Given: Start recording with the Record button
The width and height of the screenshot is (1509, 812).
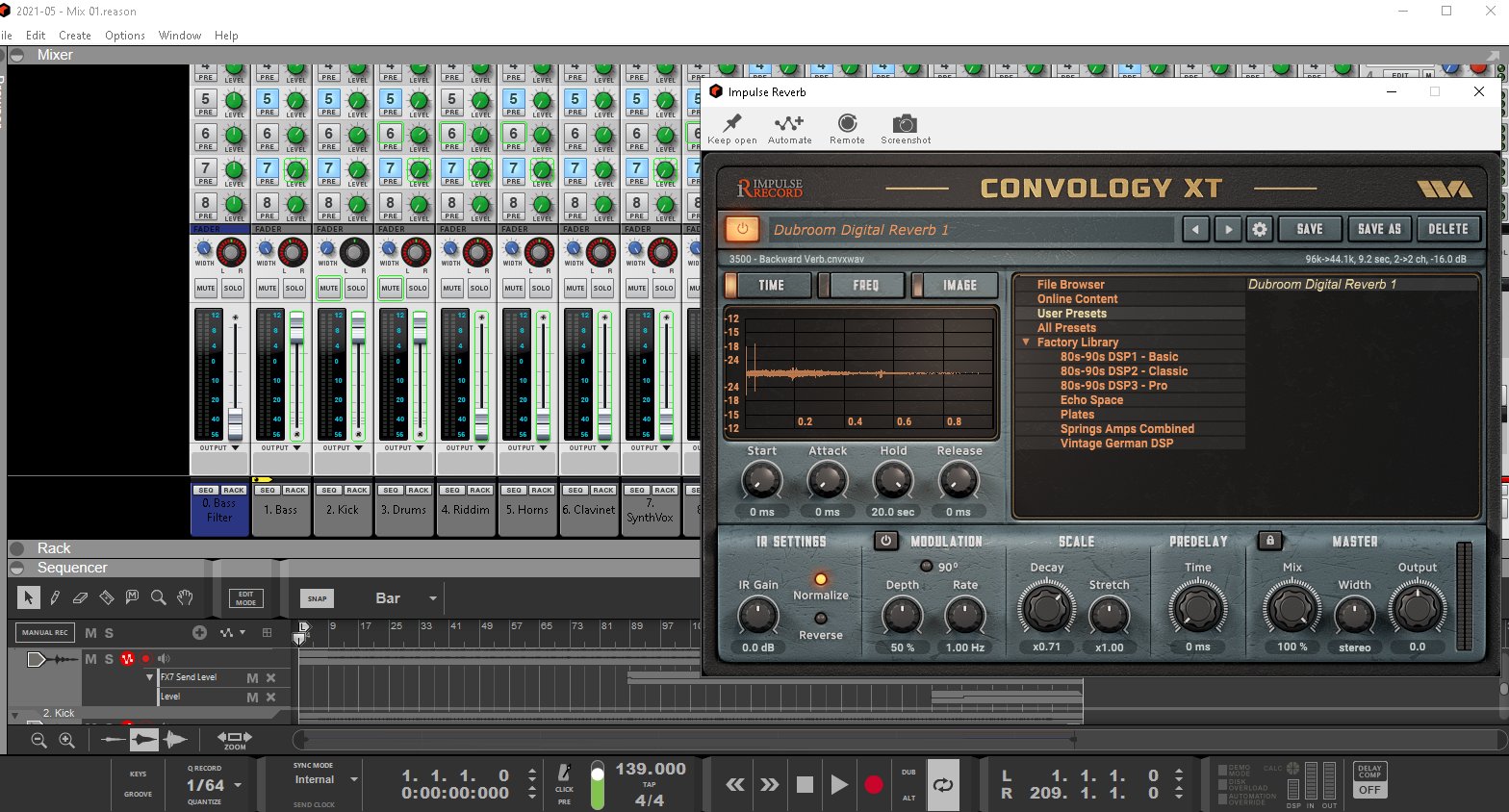Looking at the screenshot, I should click(874, 785).
